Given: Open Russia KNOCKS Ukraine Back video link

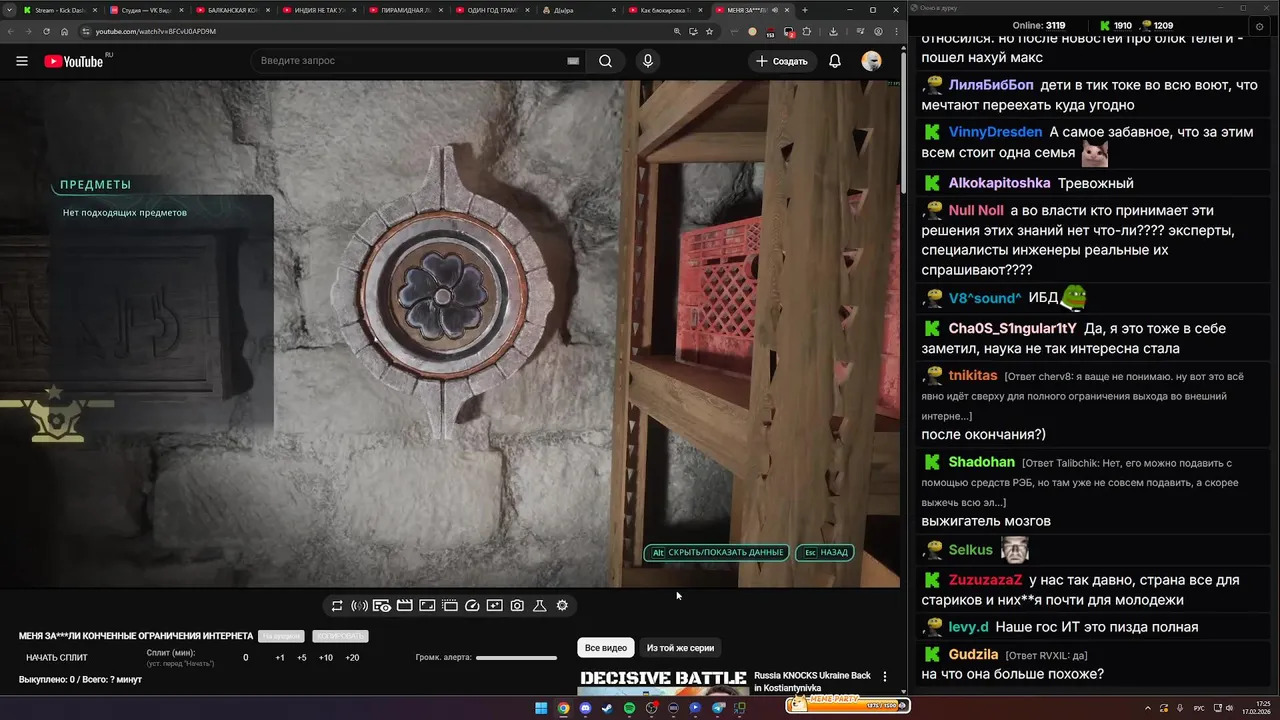Looking at the screenshot, I should 812,681.
